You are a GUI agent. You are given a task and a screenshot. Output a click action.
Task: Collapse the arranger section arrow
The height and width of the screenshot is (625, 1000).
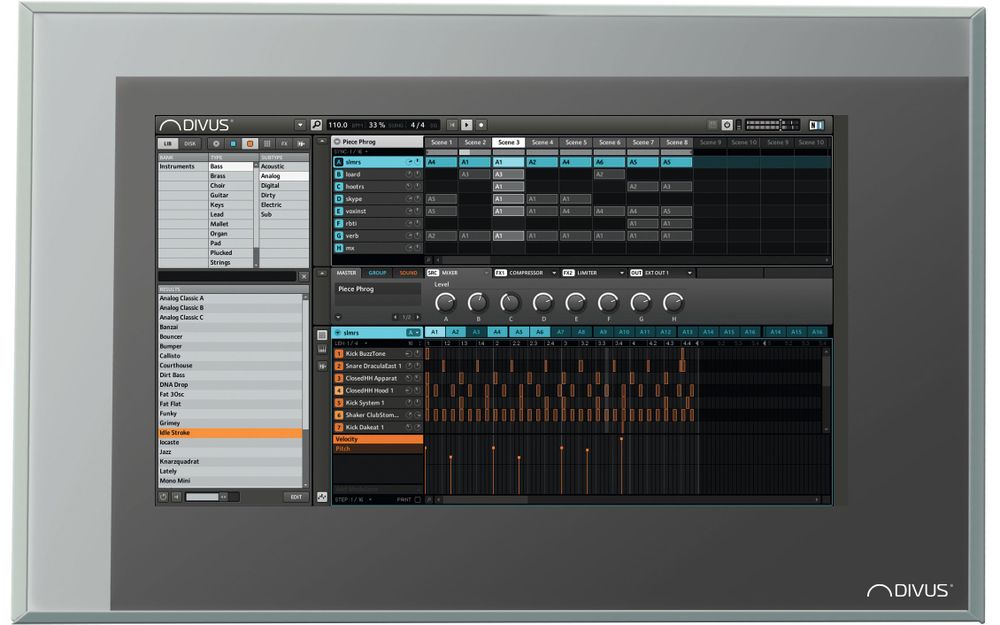(322, 141)
